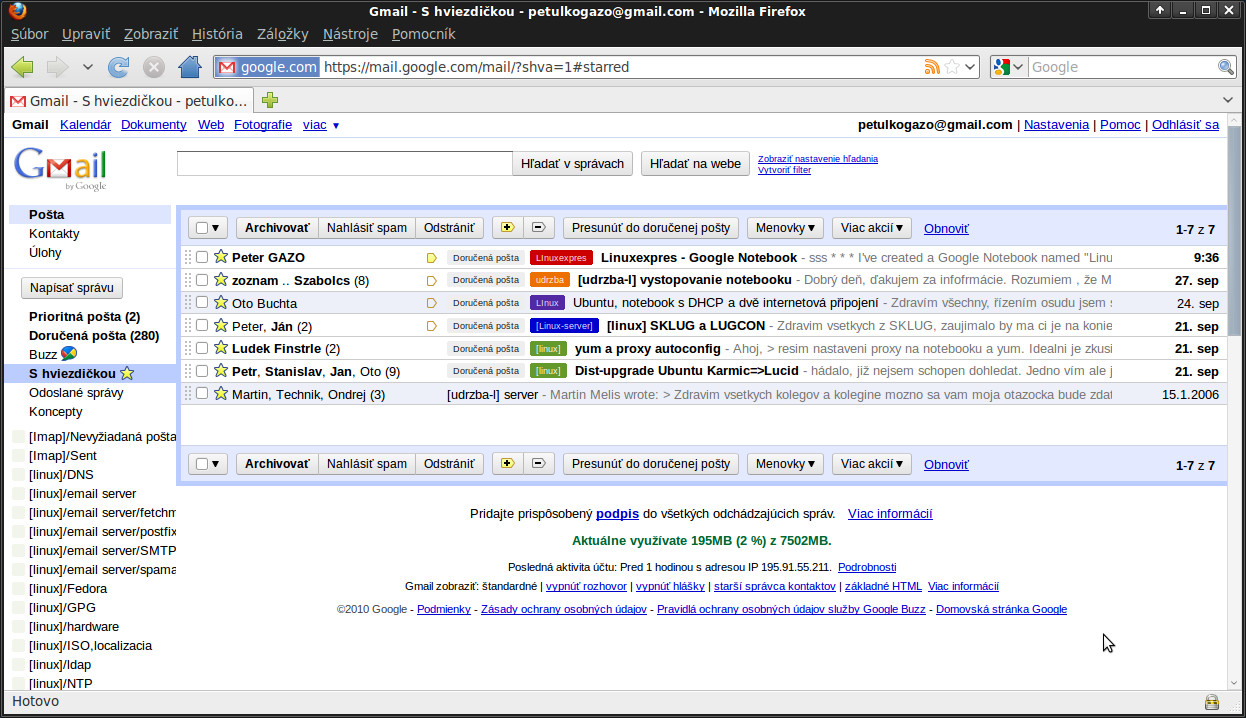Viewport: 1246px width, 718px height.
Task: Click the color box next to [linux]/GPG
Action: click(19, 608)
